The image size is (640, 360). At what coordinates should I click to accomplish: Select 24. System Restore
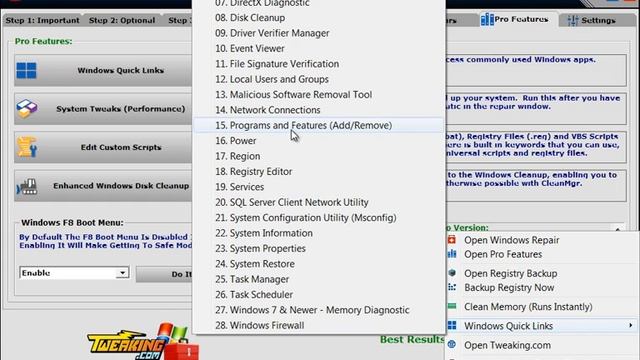click(x=318, y=264)
